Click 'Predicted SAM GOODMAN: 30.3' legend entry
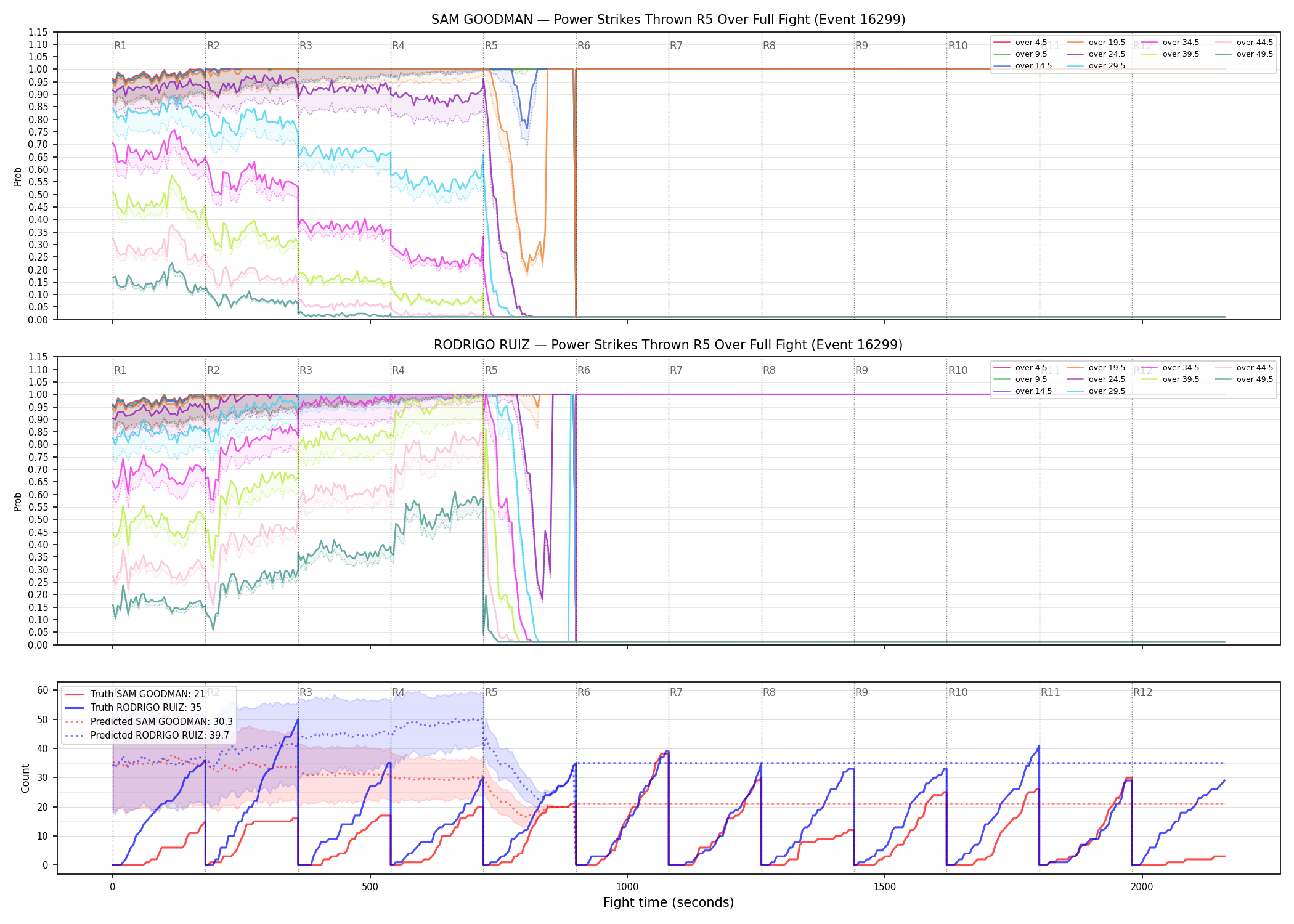The height and width of the screenshot is (924, 1294). point(149,722)
